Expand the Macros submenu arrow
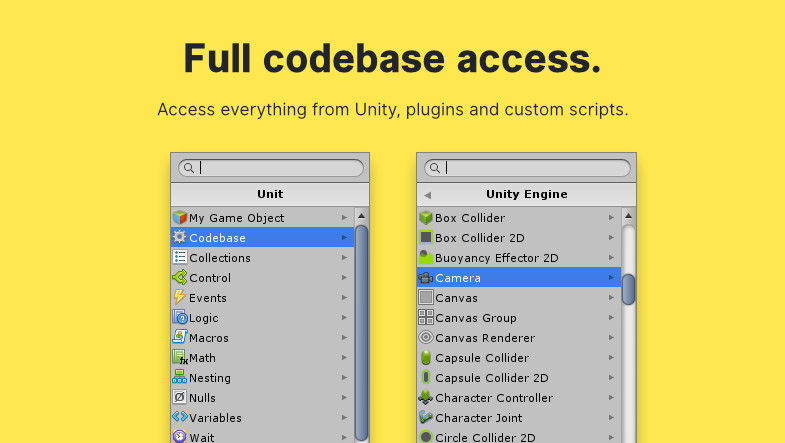Screen dimensions: 785x443 click(x=344, y=338)
